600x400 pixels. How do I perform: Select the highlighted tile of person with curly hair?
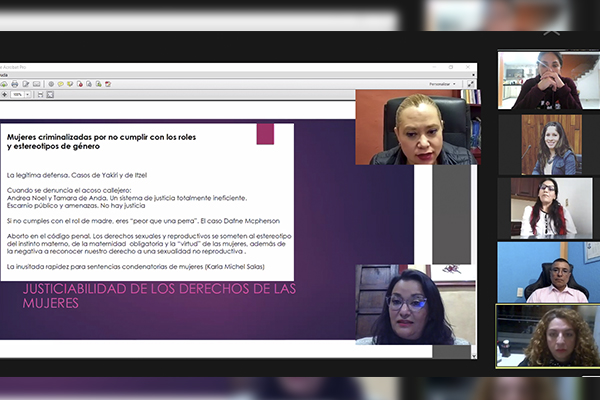click(548, 336)
